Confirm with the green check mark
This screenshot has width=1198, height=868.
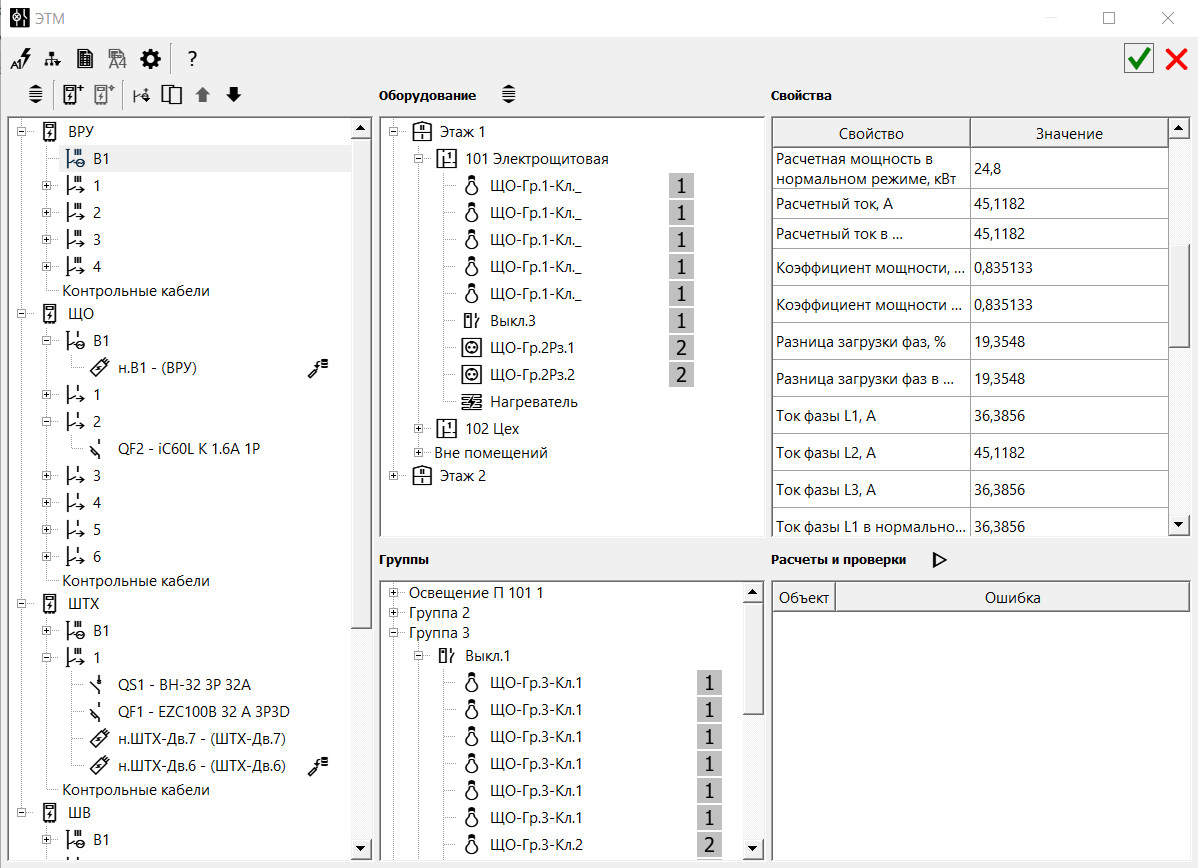(1138, 59)
